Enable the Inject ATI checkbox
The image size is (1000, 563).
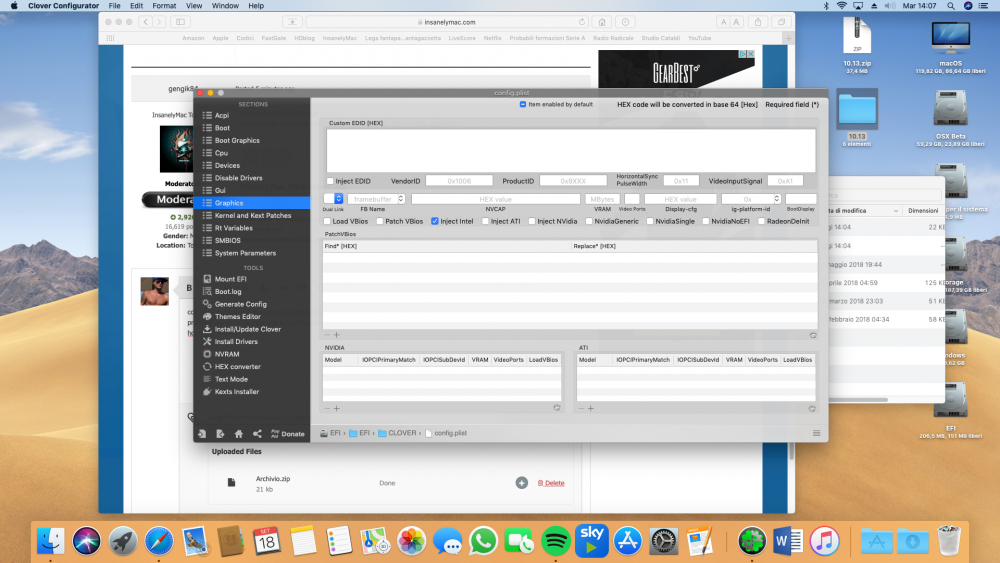coord(485,221)
